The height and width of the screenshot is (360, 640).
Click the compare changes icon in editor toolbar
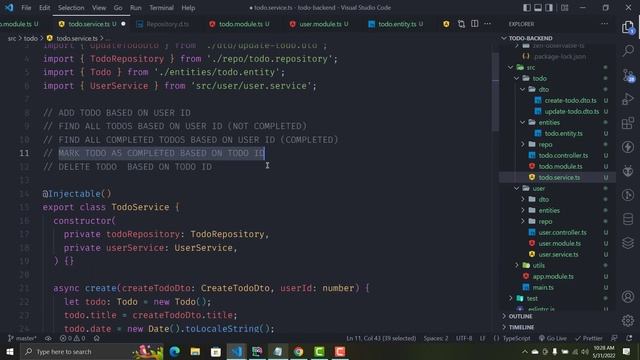point(461,24)
